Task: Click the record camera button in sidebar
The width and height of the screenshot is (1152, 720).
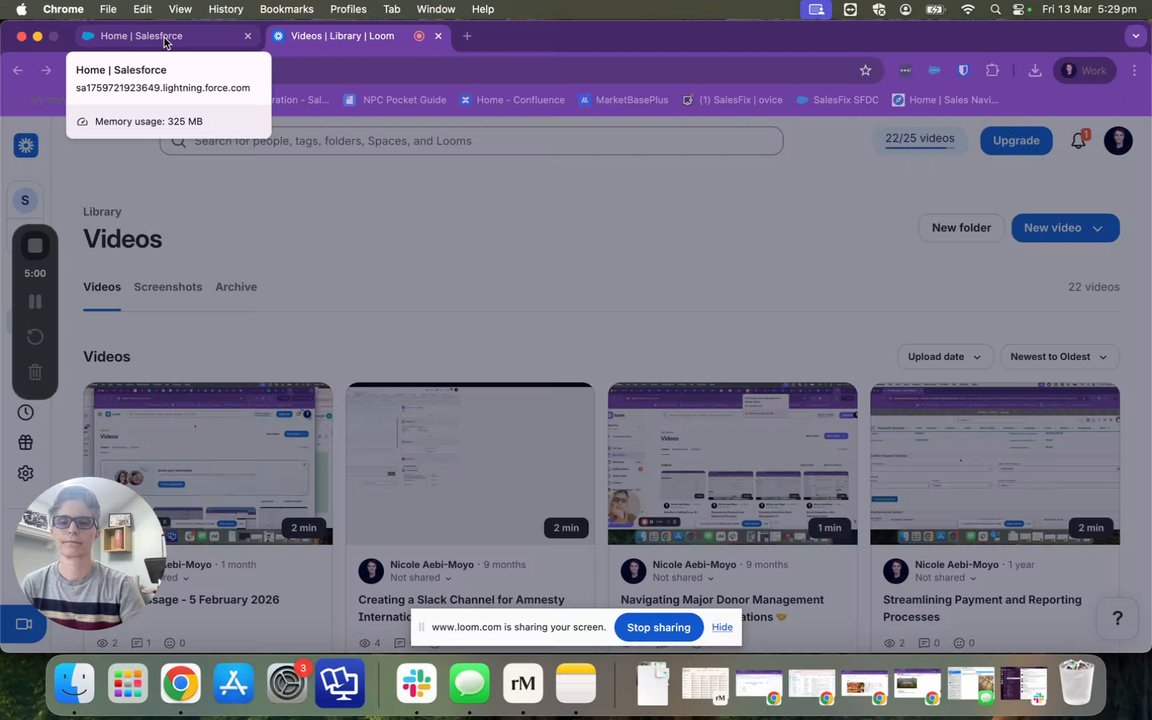Action: pos(24,624)
